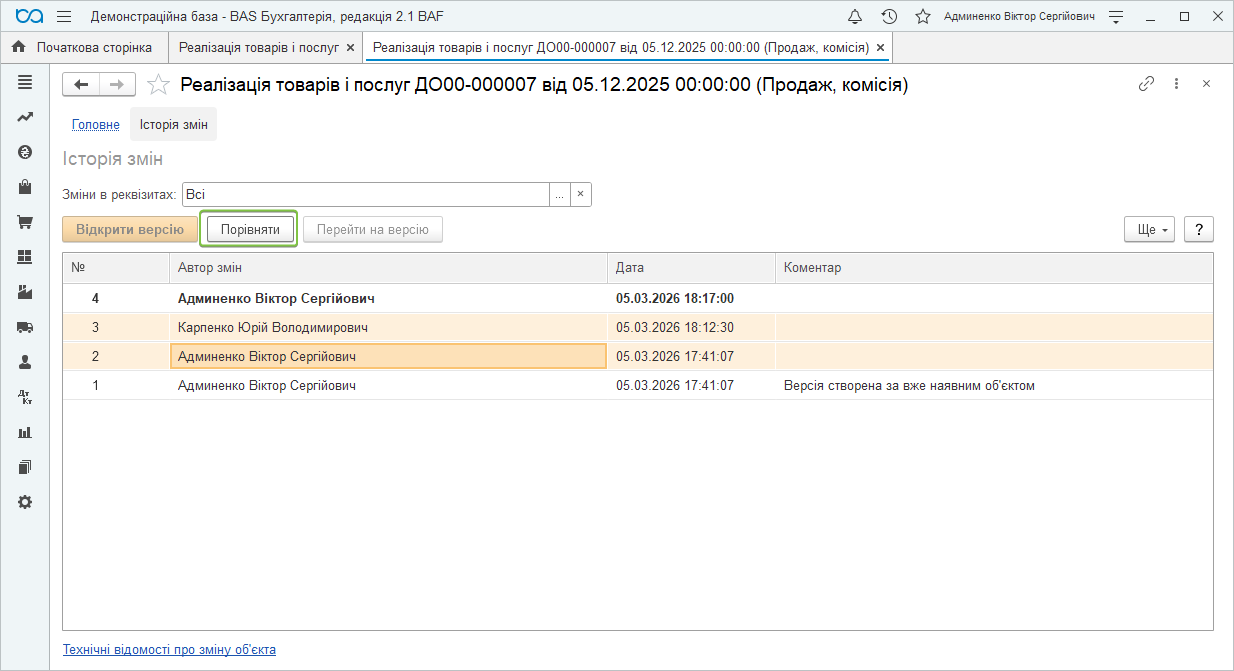Open selection list for Зміни в реквізитах
The image size is (1234, 671).
point(560,195)
